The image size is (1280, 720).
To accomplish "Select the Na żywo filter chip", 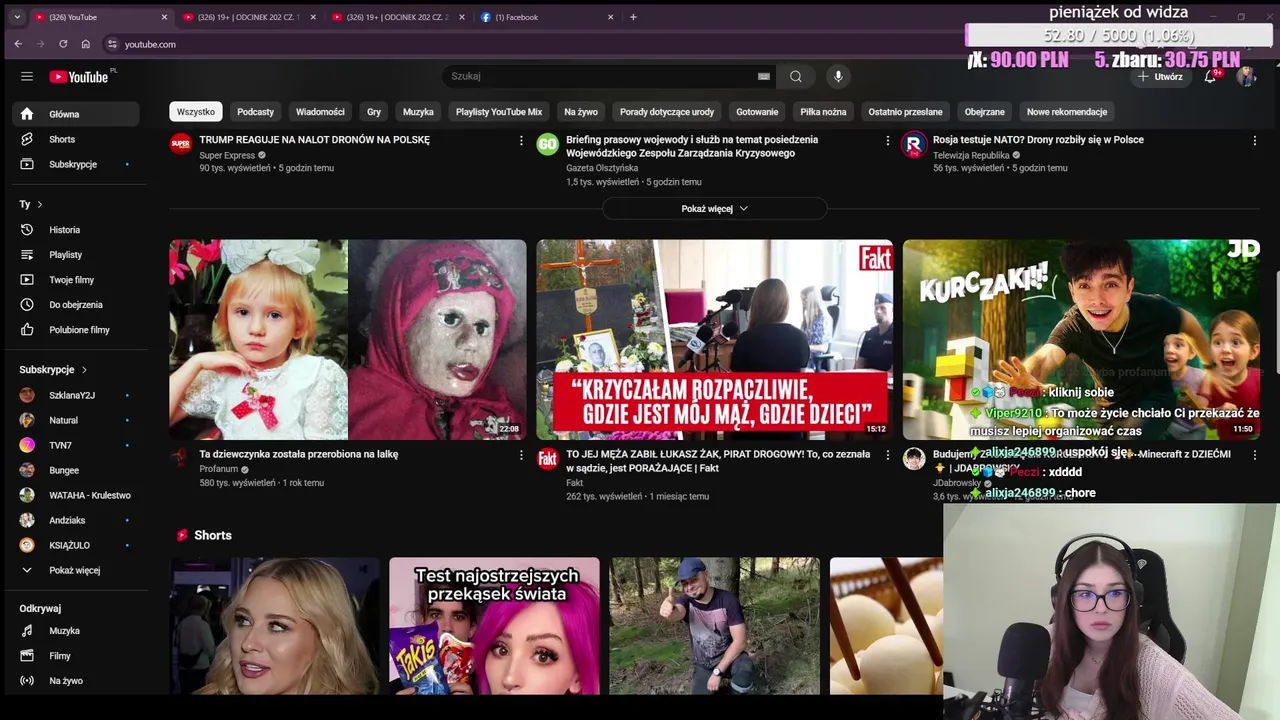I will [x=581, y=112].
